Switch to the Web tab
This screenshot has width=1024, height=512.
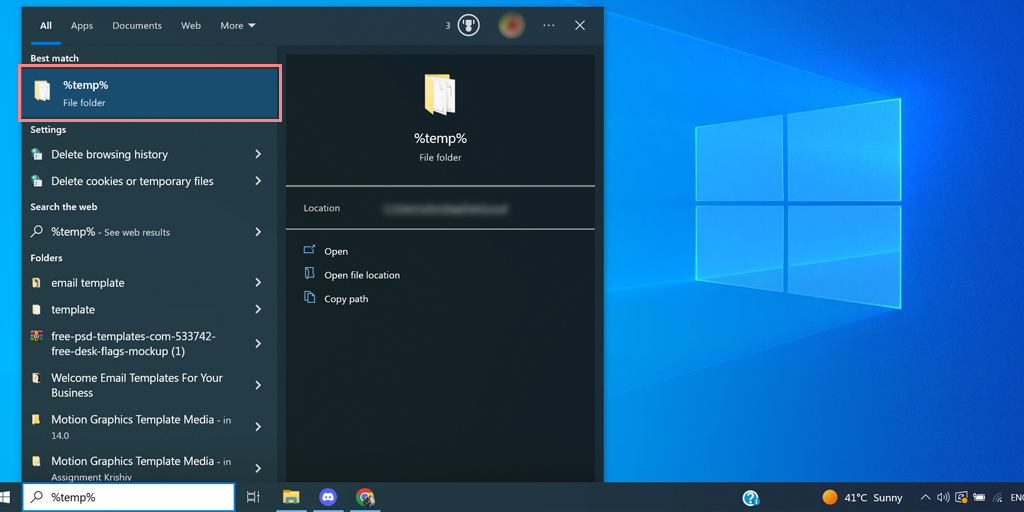coord(191,25)
